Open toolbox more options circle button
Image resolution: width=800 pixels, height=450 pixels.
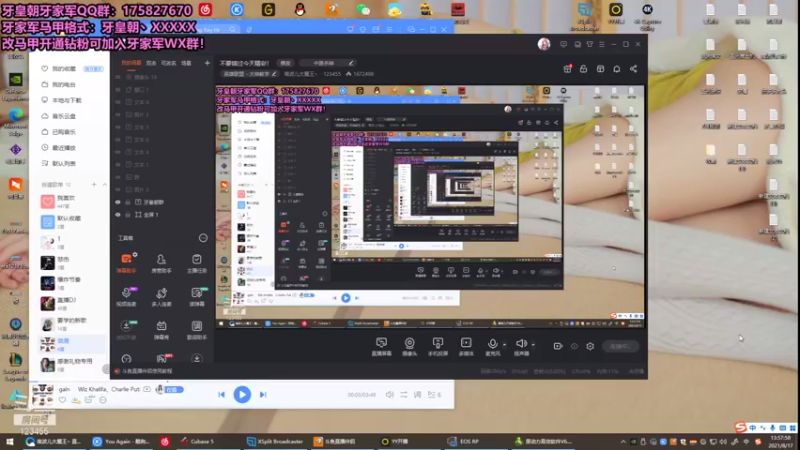pos(203,238)
